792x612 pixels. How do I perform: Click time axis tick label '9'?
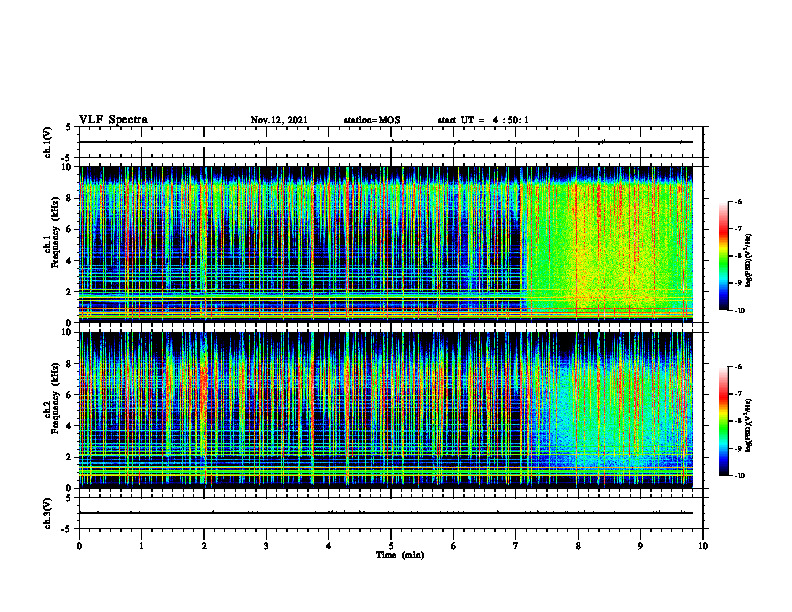pos(640,546)
